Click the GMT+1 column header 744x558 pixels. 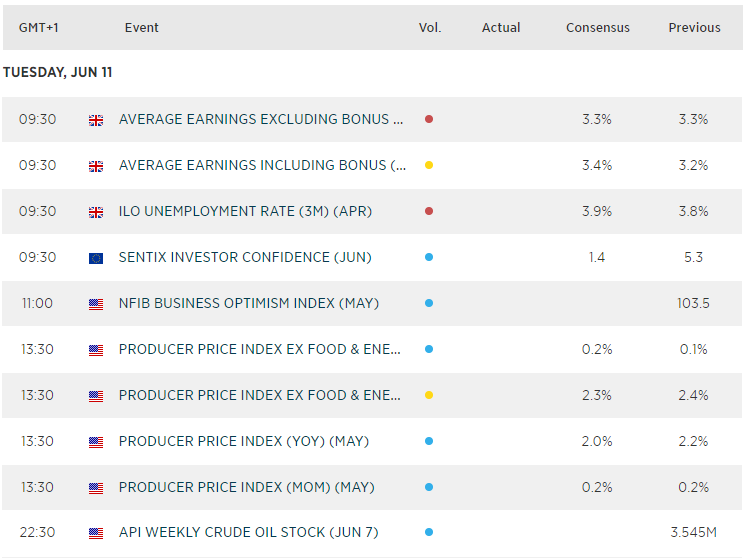point(38,28)
